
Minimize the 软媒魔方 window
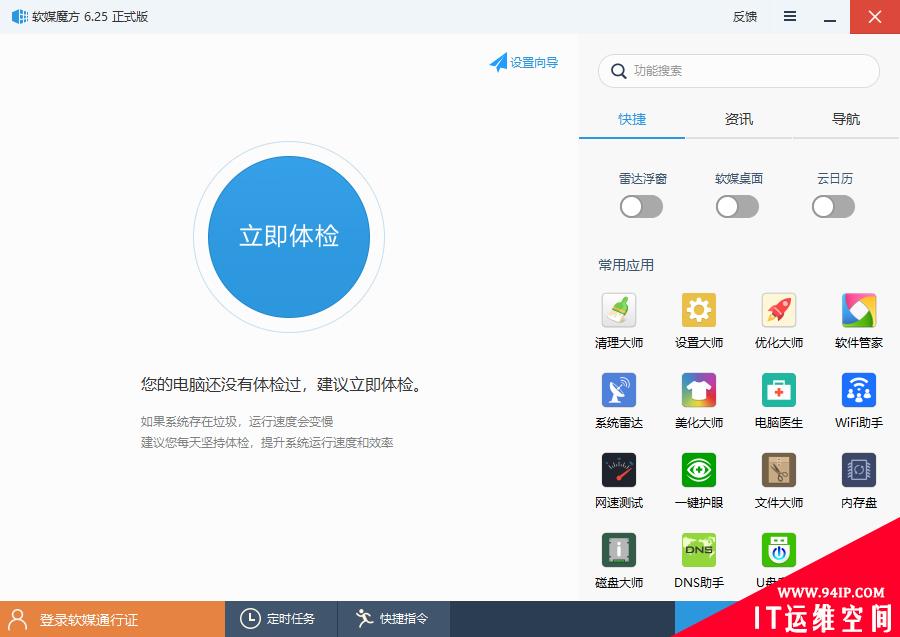click(x=829, y=17)
